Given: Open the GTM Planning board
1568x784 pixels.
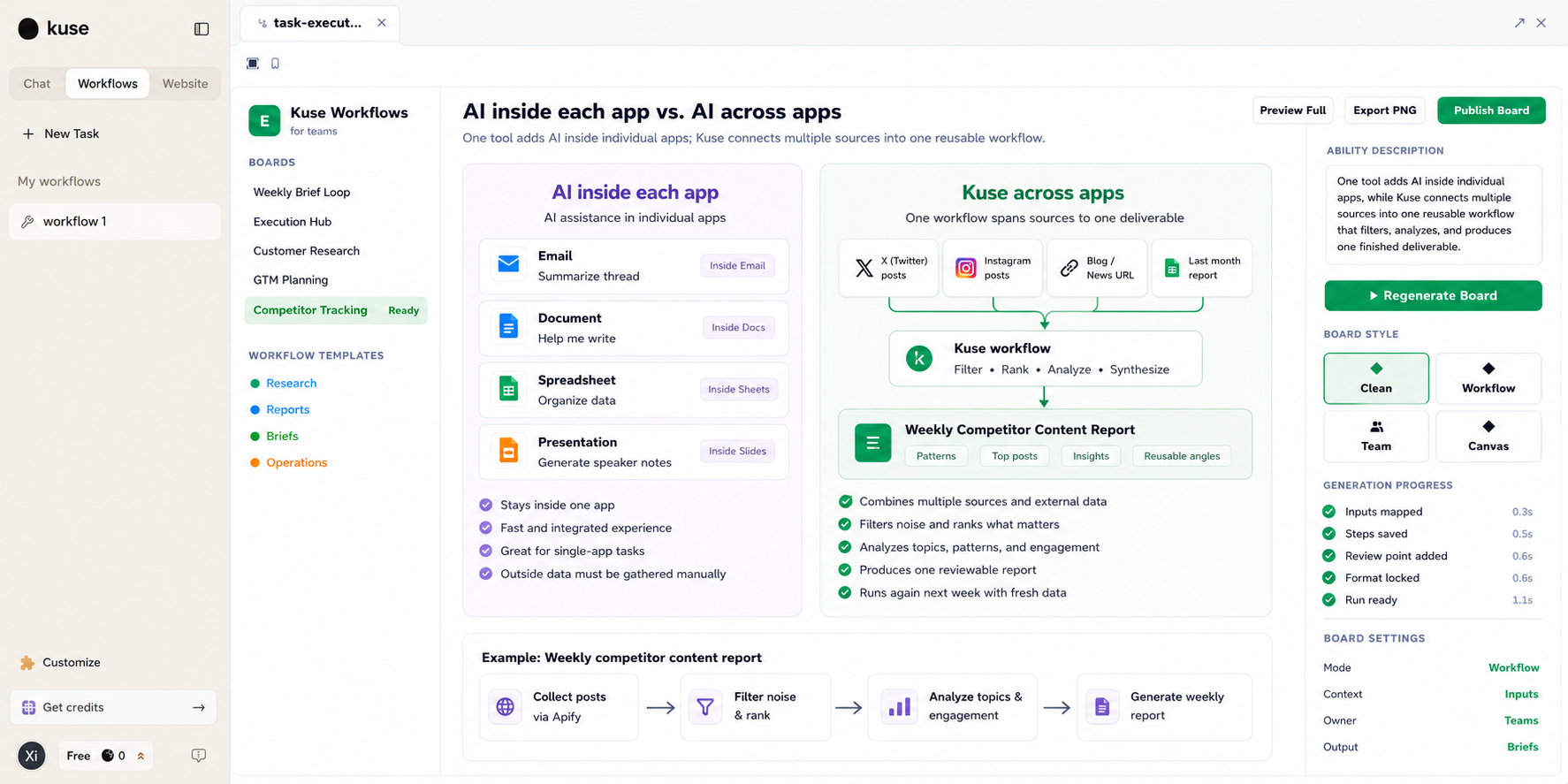Looking at the screenshot, I should [291, 279].
